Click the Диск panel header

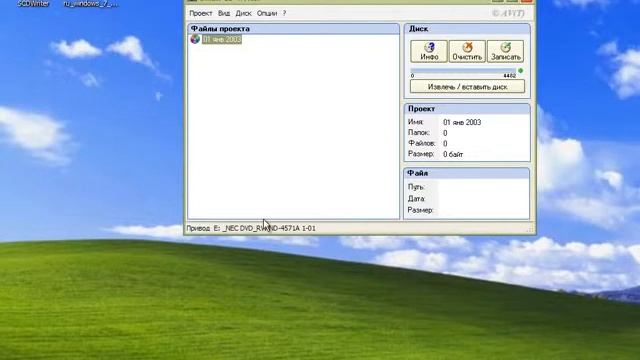click(467, 29)
